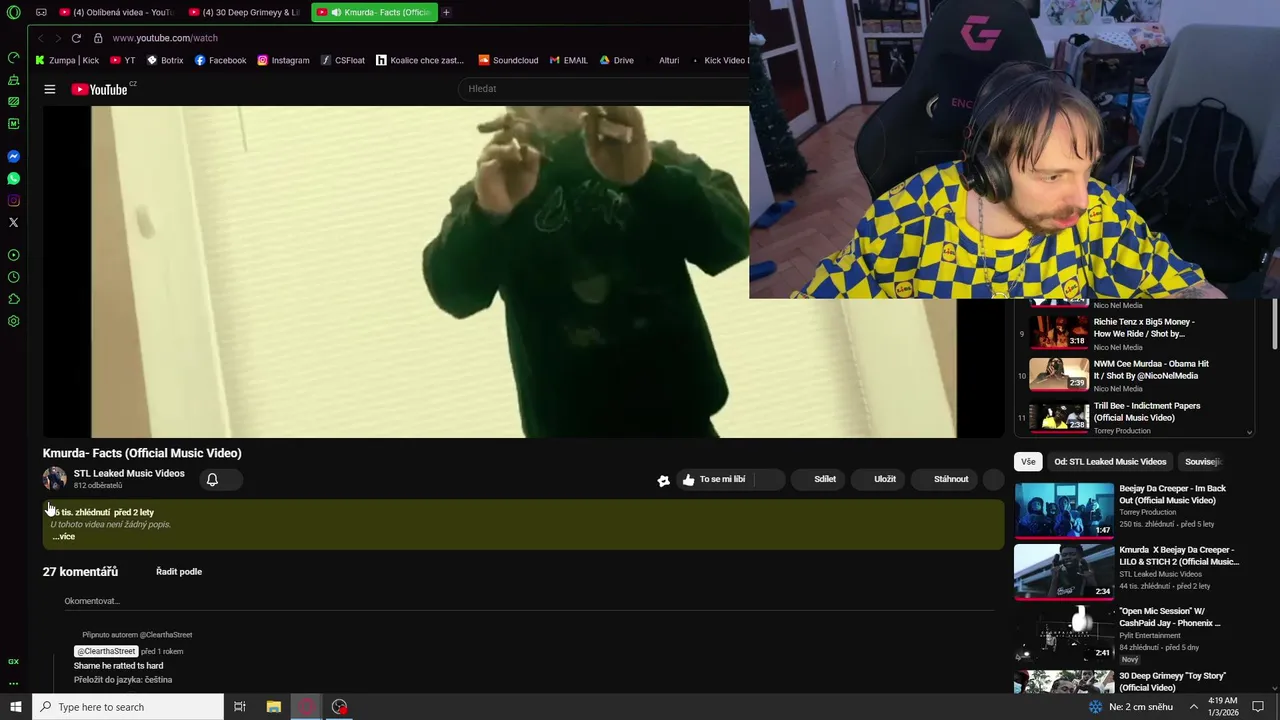Screen dimensions: 1280x720
Task: Switch to 'Oblíbená videa' tab
Action: click(118, 12)
